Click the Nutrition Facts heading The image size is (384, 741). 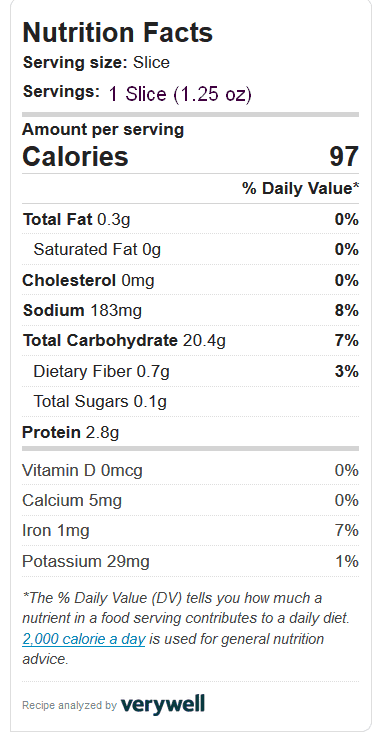click(118, 32)
